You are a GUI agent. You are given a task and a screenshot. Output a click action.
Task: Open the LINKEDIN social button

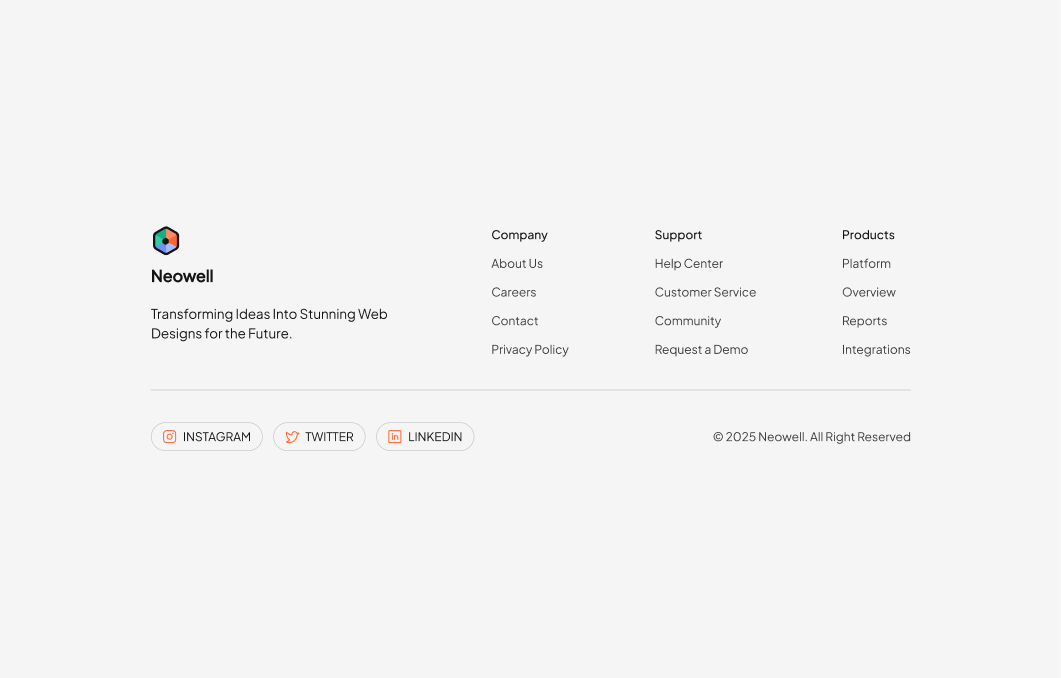pos(425,437)
